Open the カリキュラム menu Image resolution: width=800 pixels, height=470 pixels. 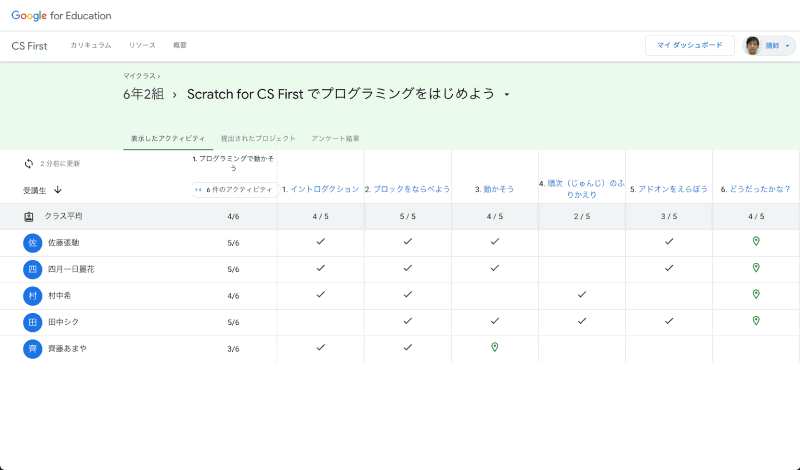tap(90, 45)
